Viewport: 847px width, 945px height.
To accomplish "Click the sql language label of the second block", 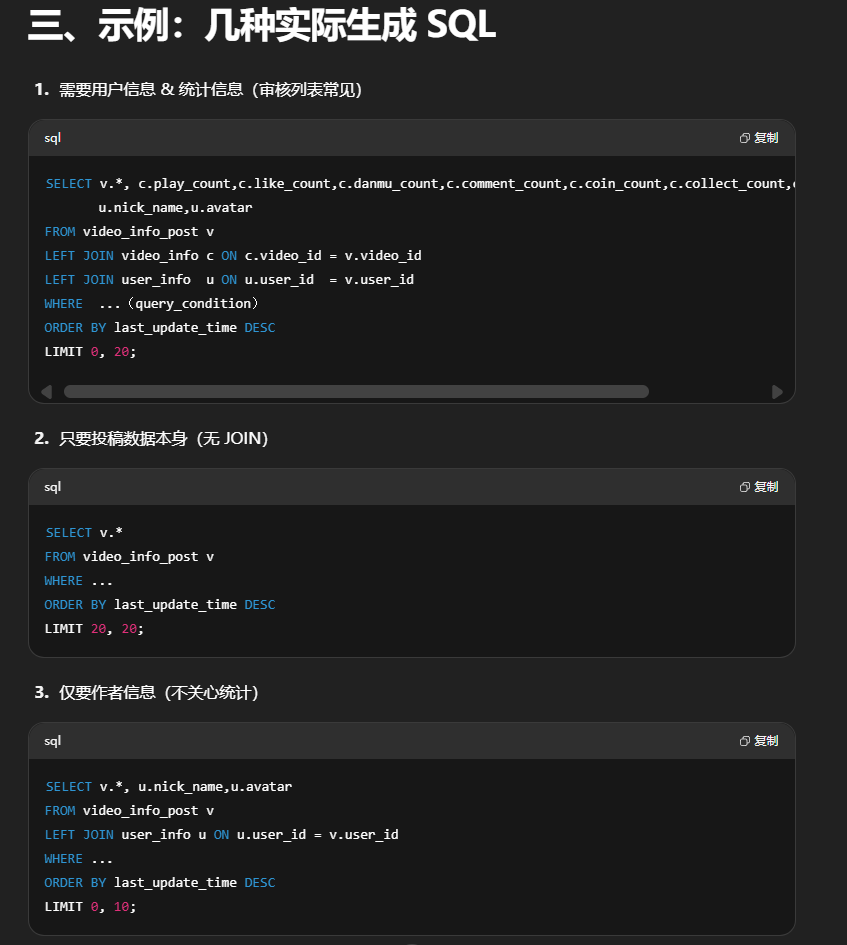I will [53, 487].
